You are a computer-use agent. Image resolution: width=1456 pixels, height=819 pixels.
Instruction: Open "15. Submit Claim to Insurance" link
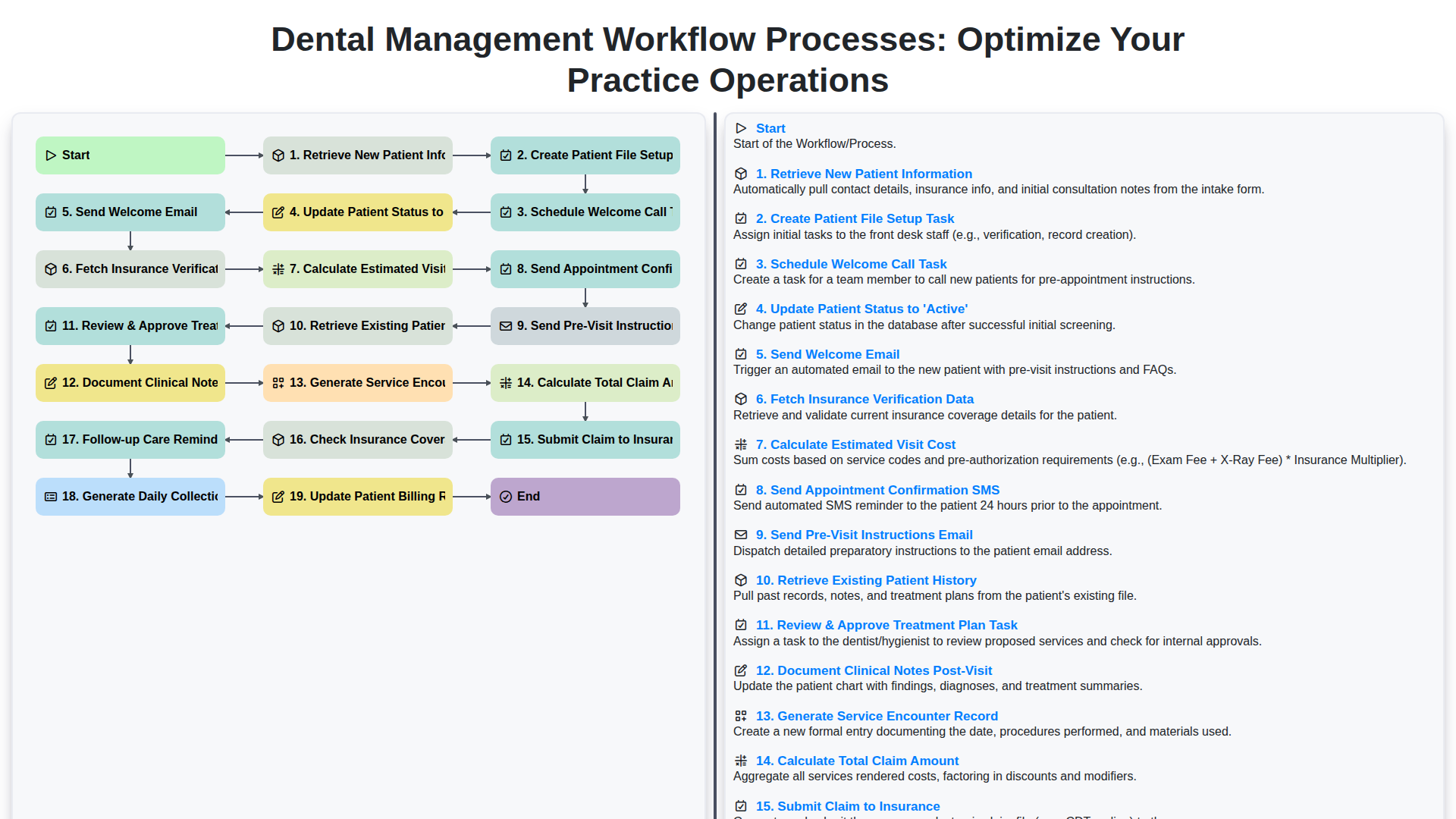pos(847,806)
